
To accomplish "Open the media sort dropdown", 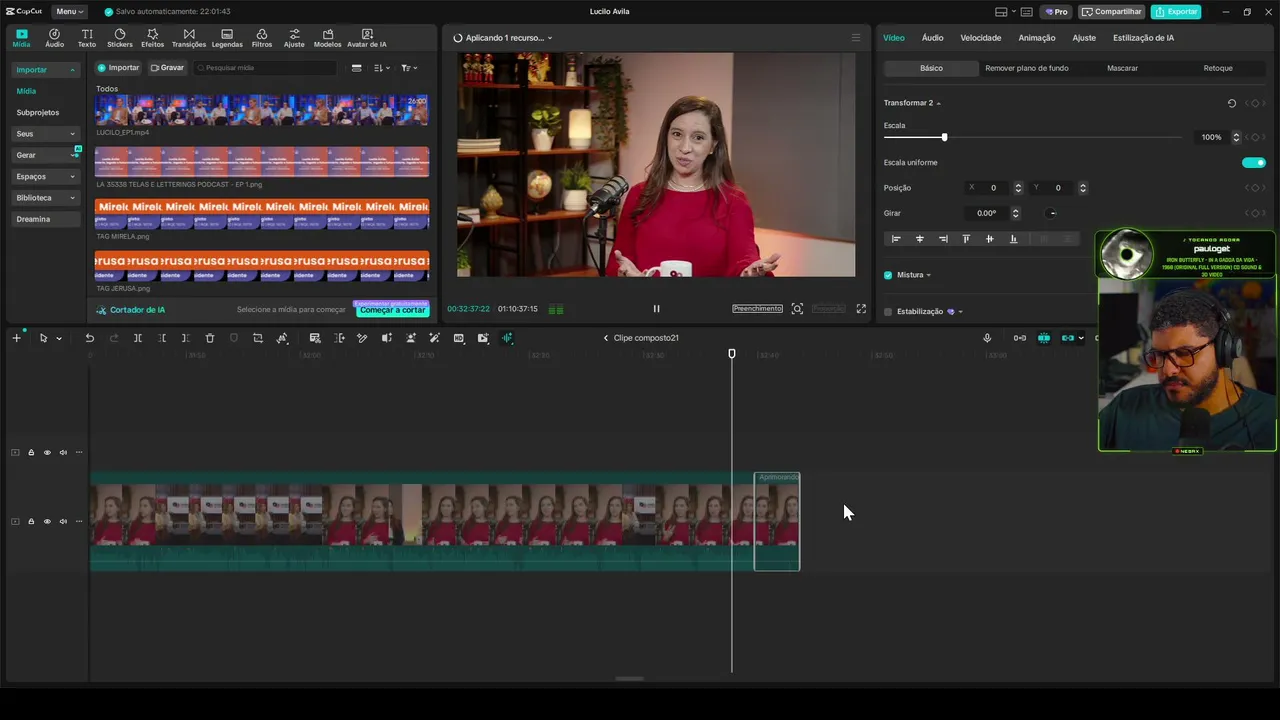I will pos(382,68).
